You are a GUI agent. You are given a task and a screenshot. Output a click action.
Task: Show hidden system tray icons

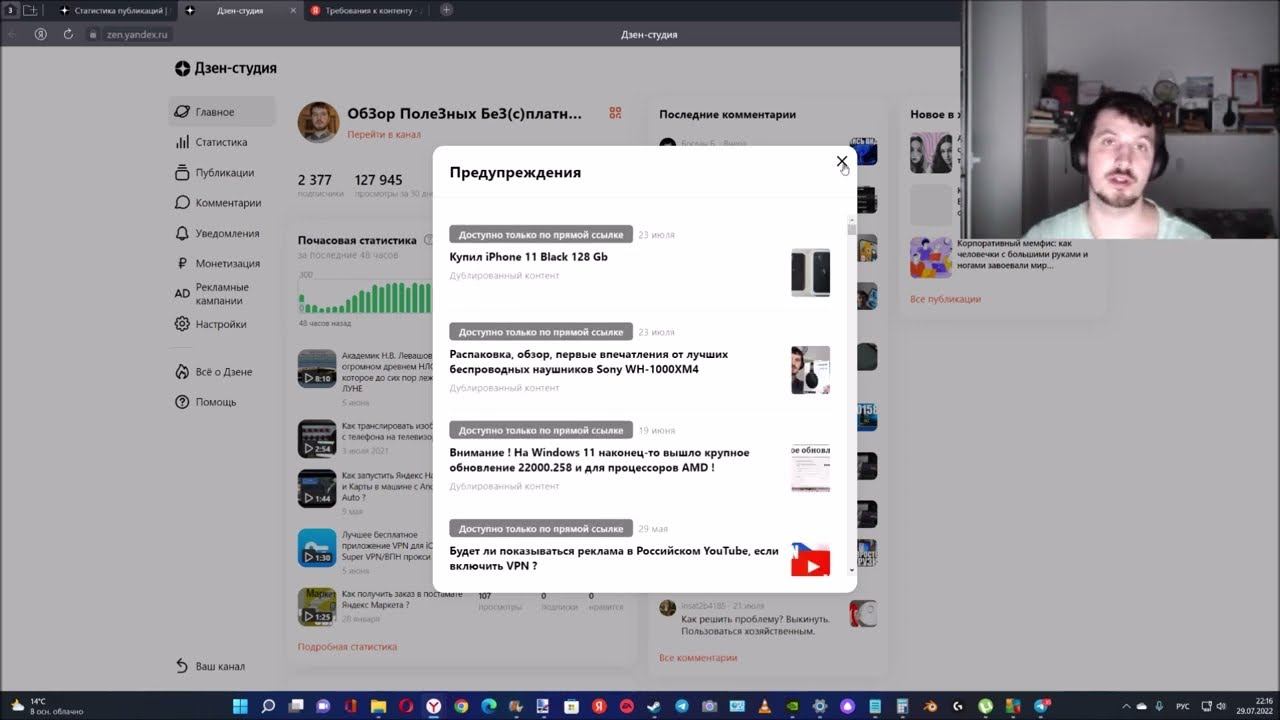coord(1126,706)
